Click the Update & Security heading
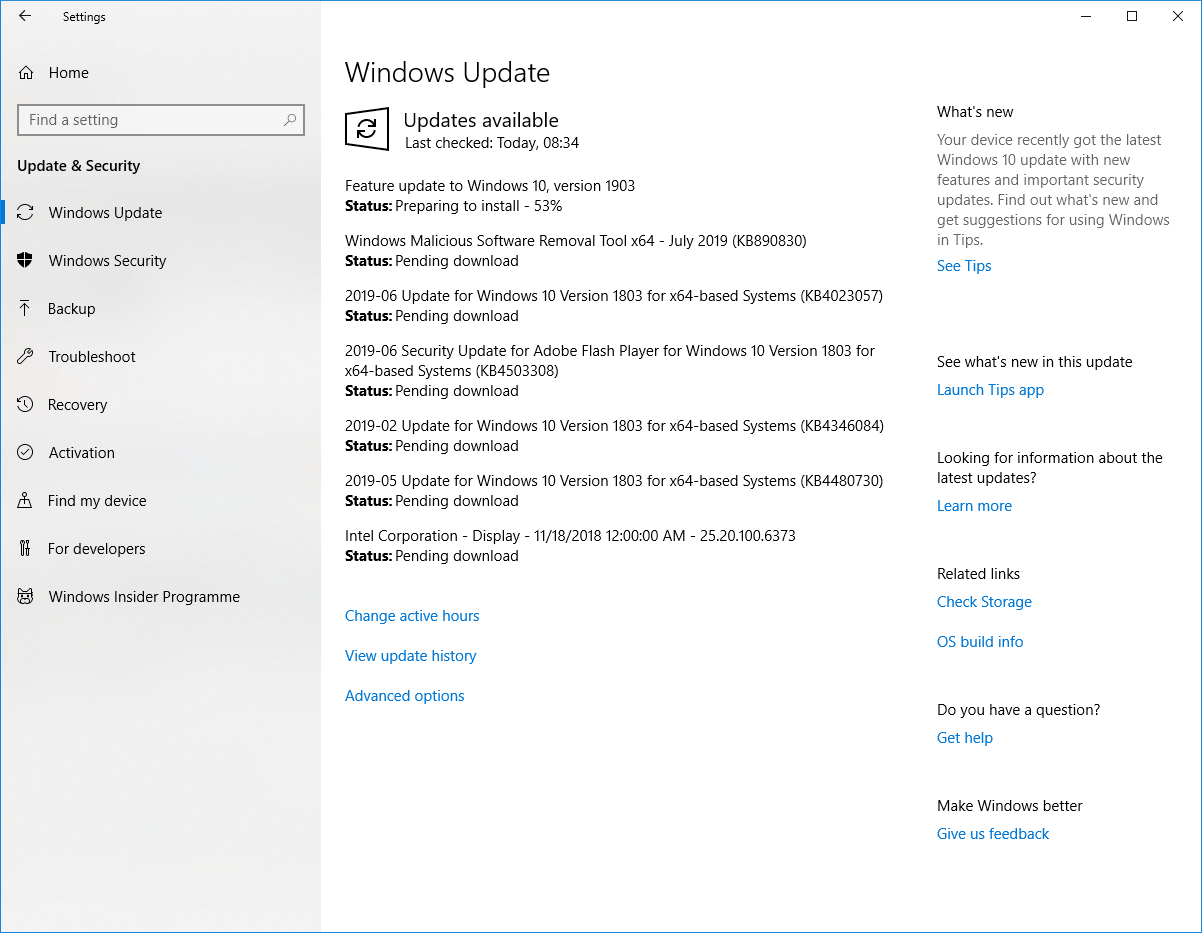Image resolution: width=1202 pixels, height=933 pixels. coord(79,166)
